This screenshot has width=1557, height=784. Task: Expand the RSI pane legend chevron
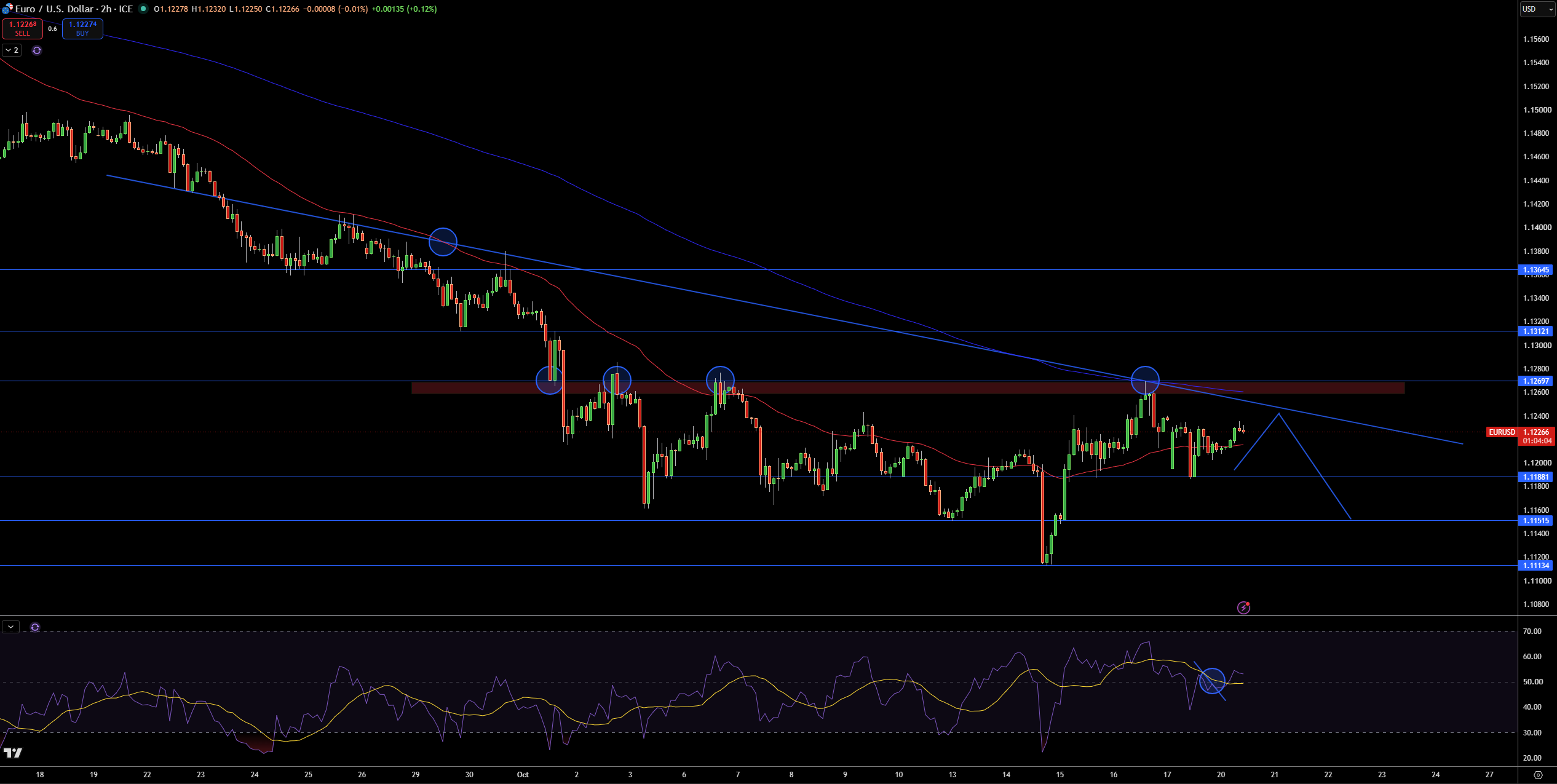[10, 627]
